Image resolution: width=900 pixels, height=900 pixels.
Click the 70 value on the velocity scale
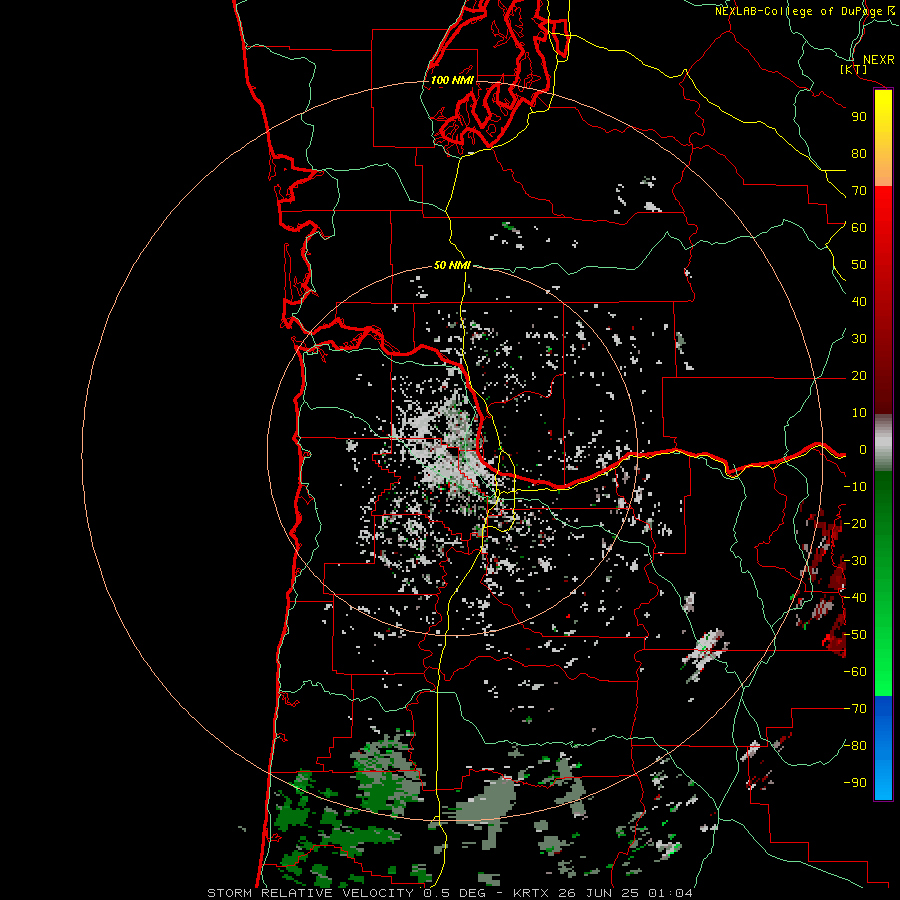tap(859, 191)
